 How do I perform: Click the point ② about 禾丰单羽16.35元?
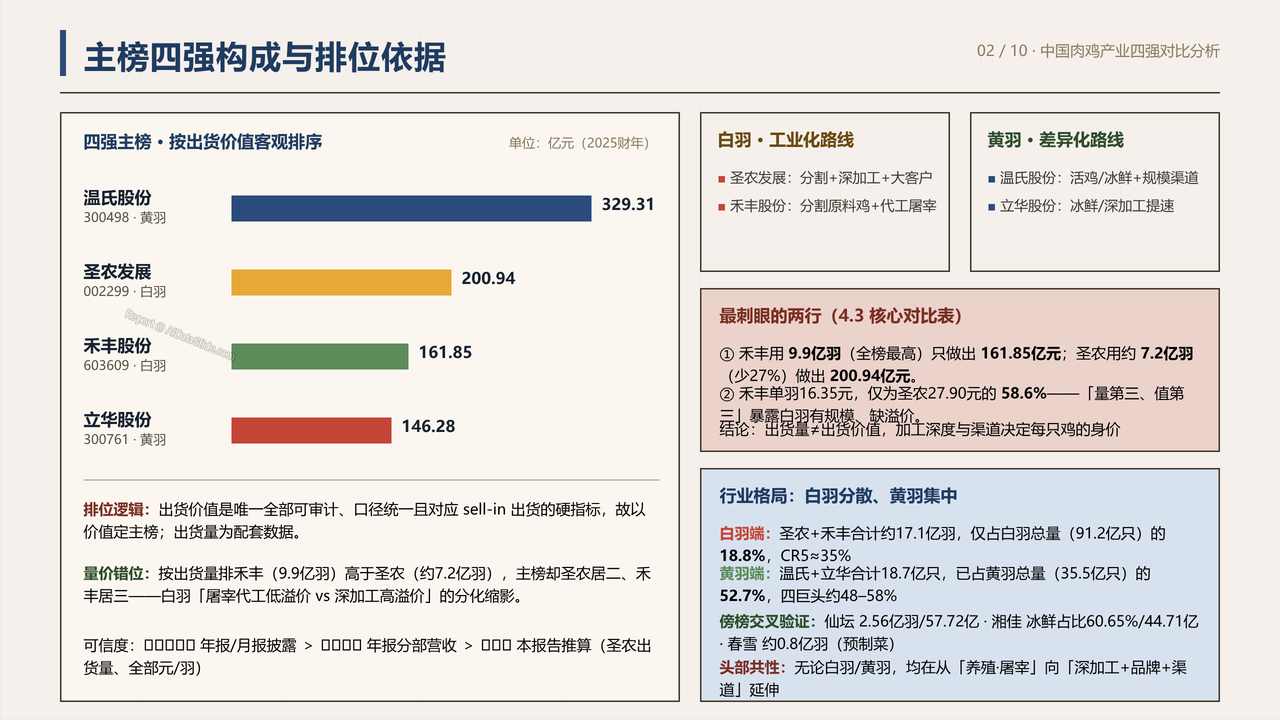tap(951, 404)
